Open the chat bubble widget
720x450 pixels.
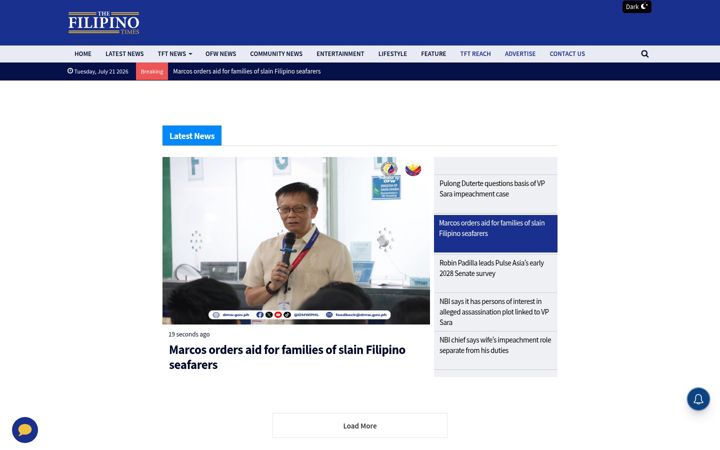click(x=25, y=430)
